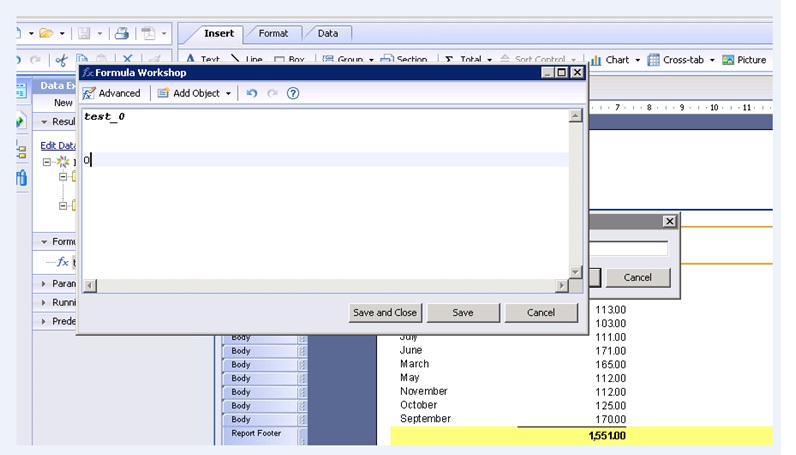The width and height of the screenshot is (796, 455).
Task: Click the group tree side panel icon
Action: coord(21,150)
